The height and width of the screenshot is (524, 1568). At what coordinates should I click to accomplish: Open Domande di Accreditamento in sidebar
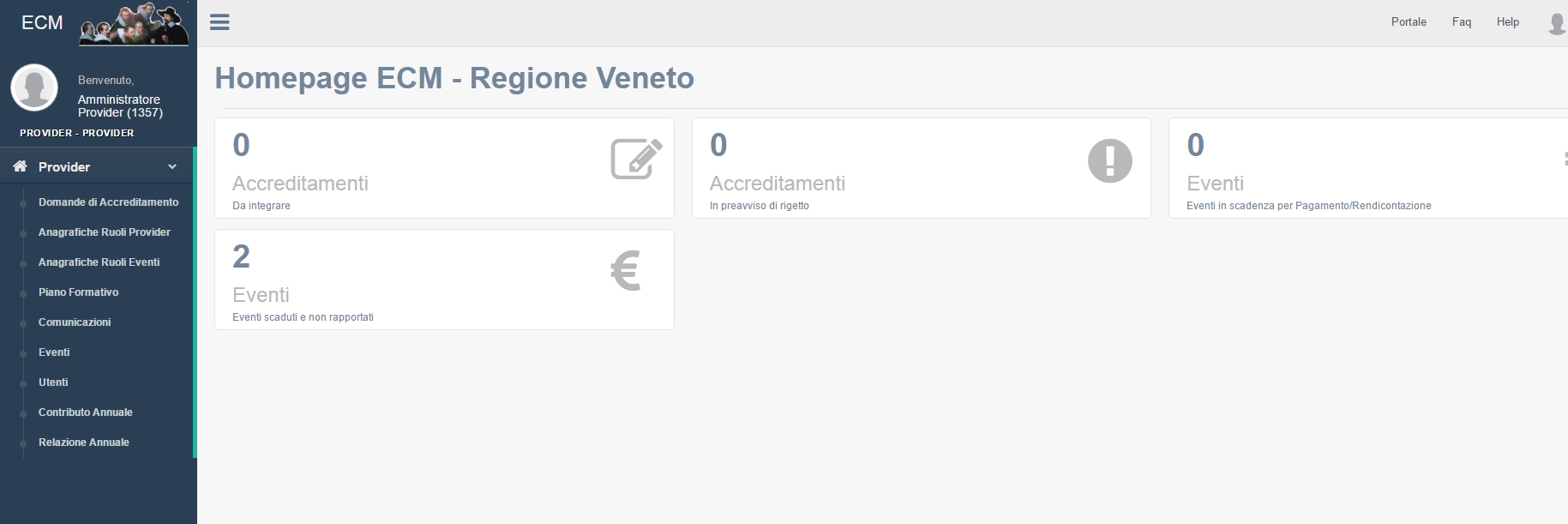pyautogui.click(x=108, y=202)
